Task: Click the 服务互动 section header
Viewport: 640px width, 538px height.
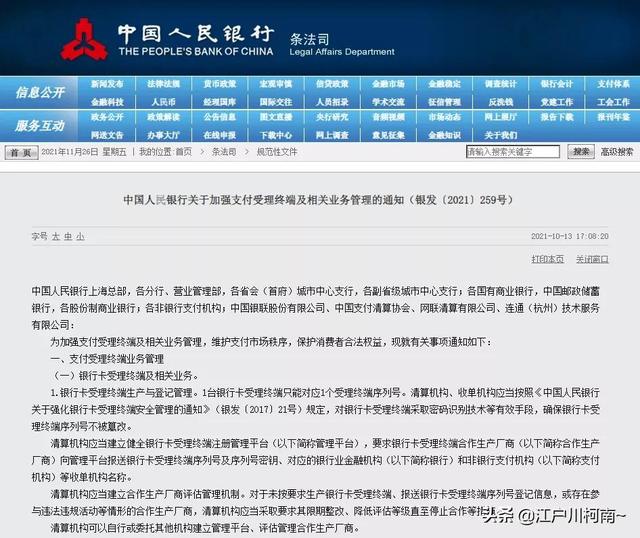Action: pyautogui.click(x=40, y=126)
